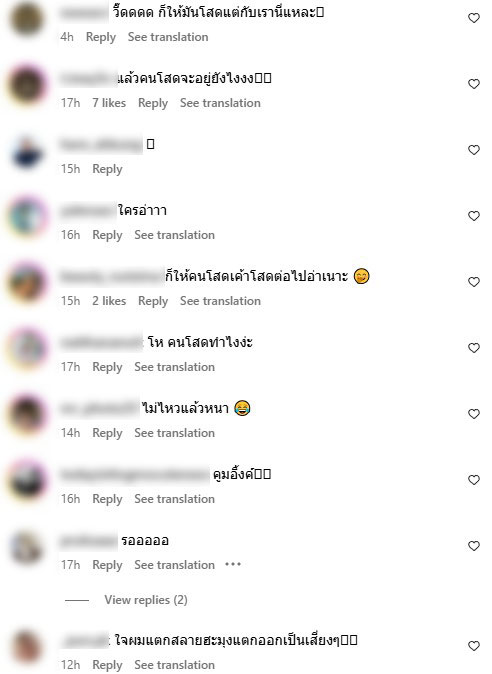Image resolution: width=492 pixels, height=674 pixels.
Task: See translation of 'คูมอิ้งค์' comment
Action: click(174, 499)
